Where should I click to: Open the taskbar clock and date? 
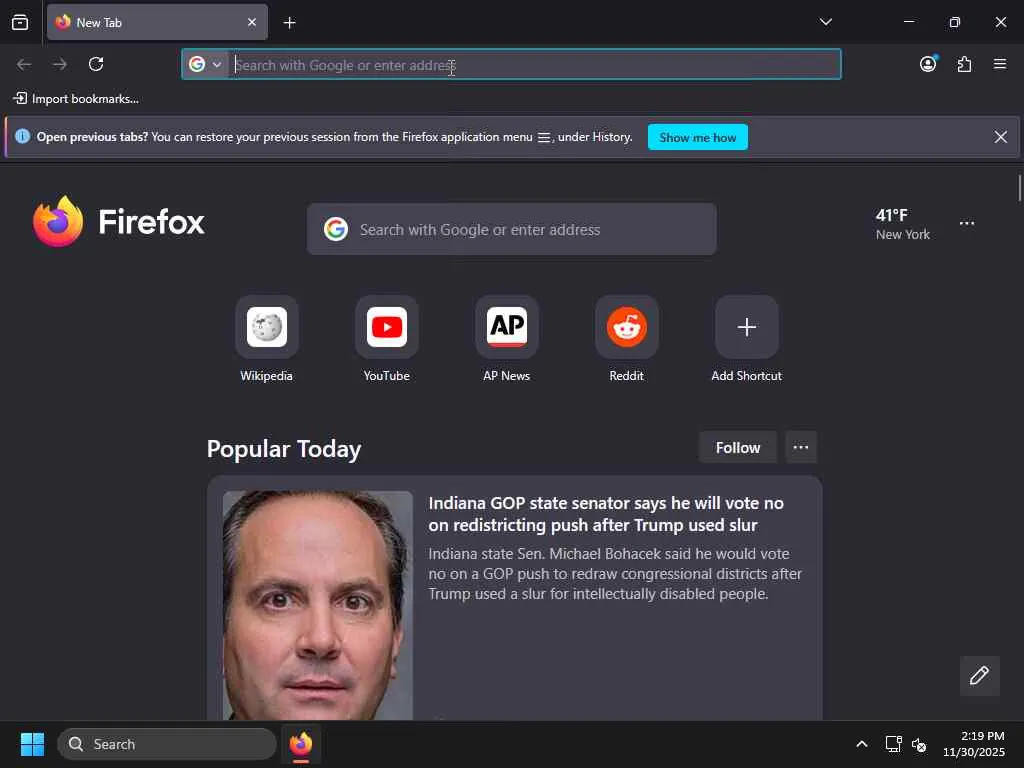pos(974,744)
